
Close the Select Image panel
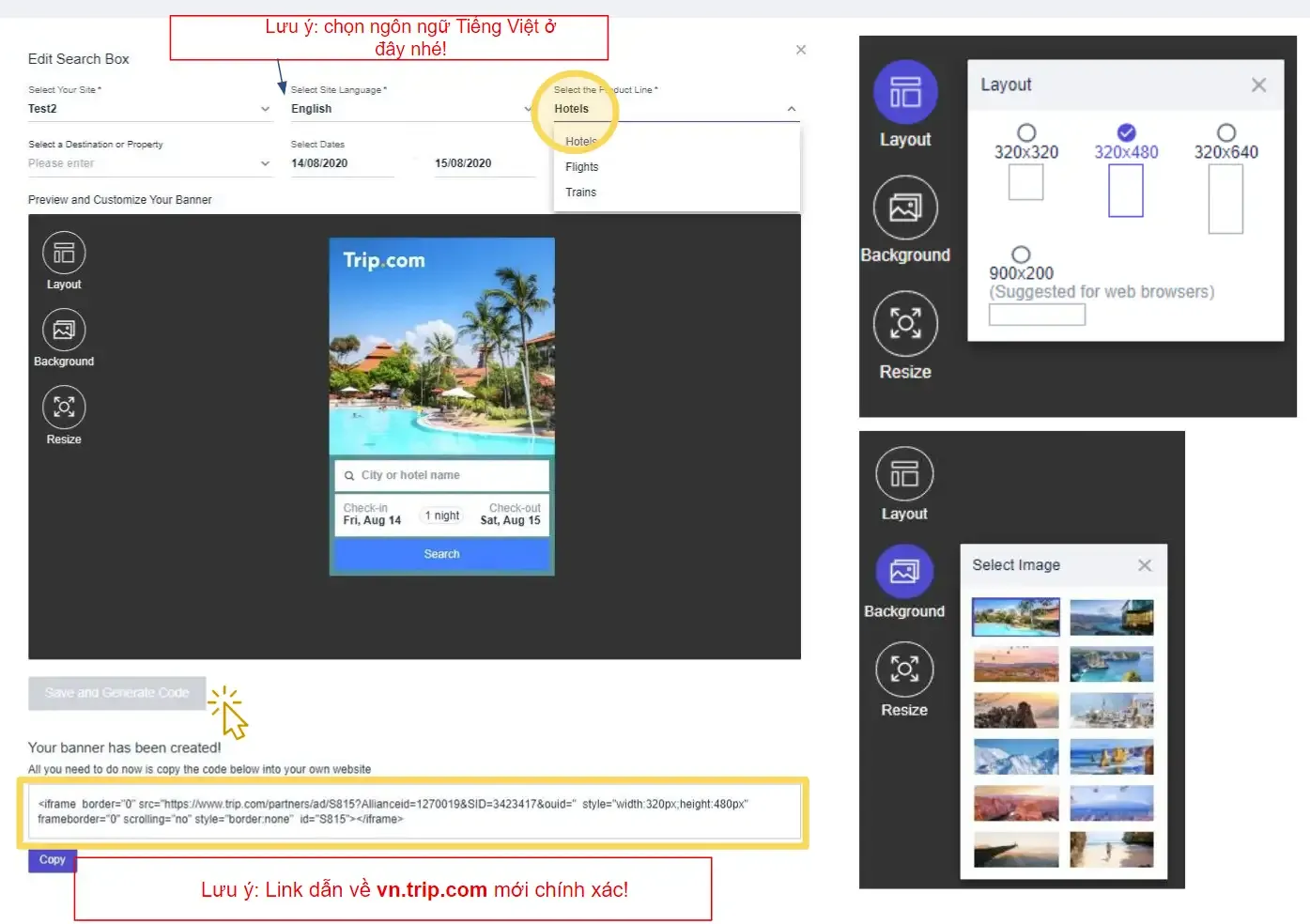[x=1144, y=565]
